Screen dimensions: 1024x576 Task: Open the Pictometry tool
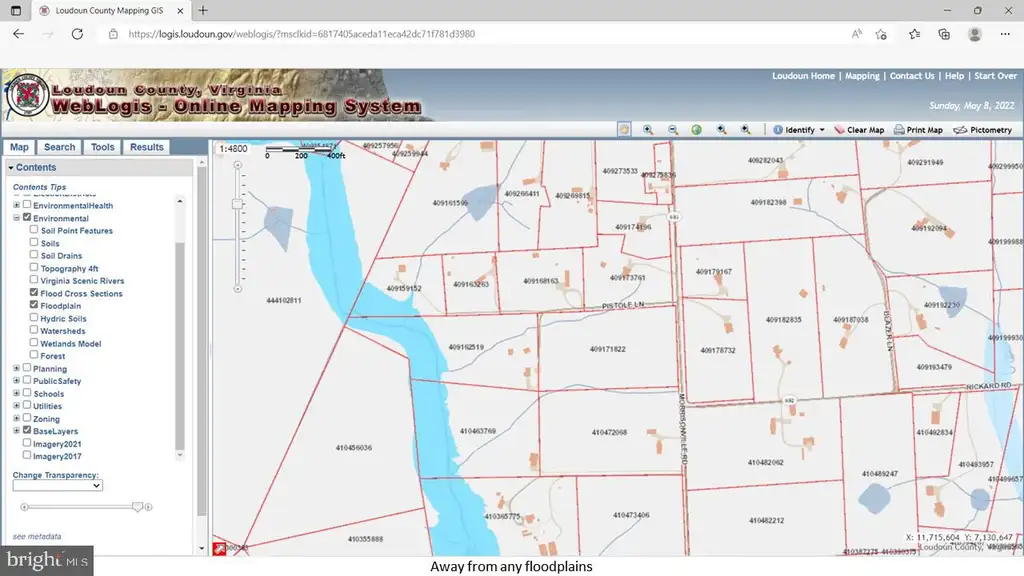point(983,130)
